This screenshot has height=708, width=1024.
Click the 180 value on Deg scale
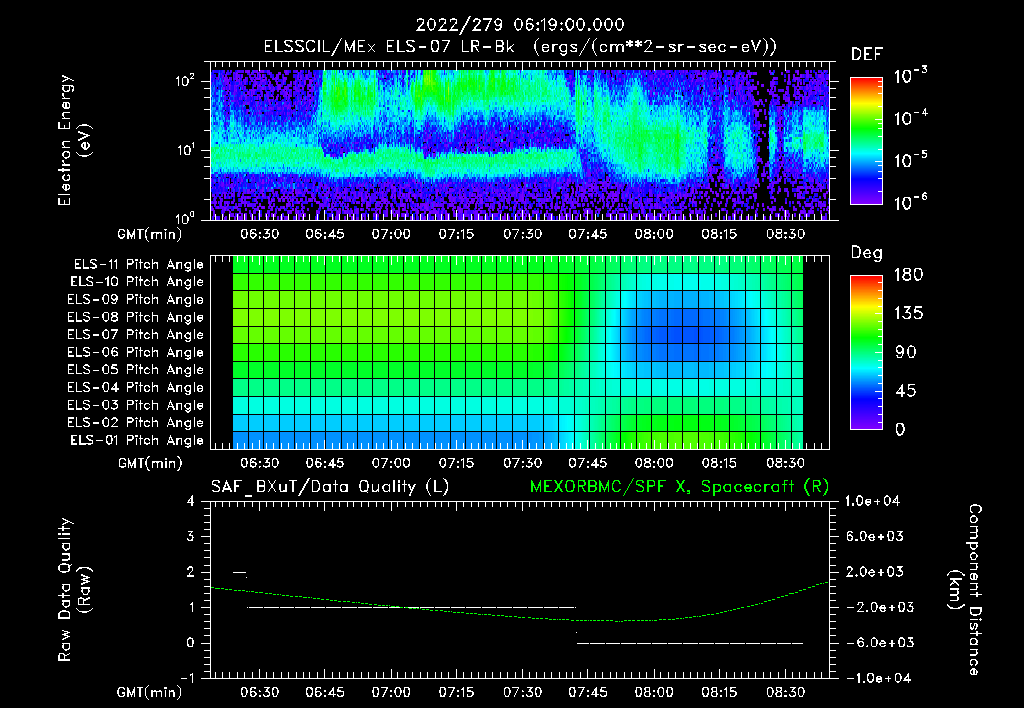908,275
